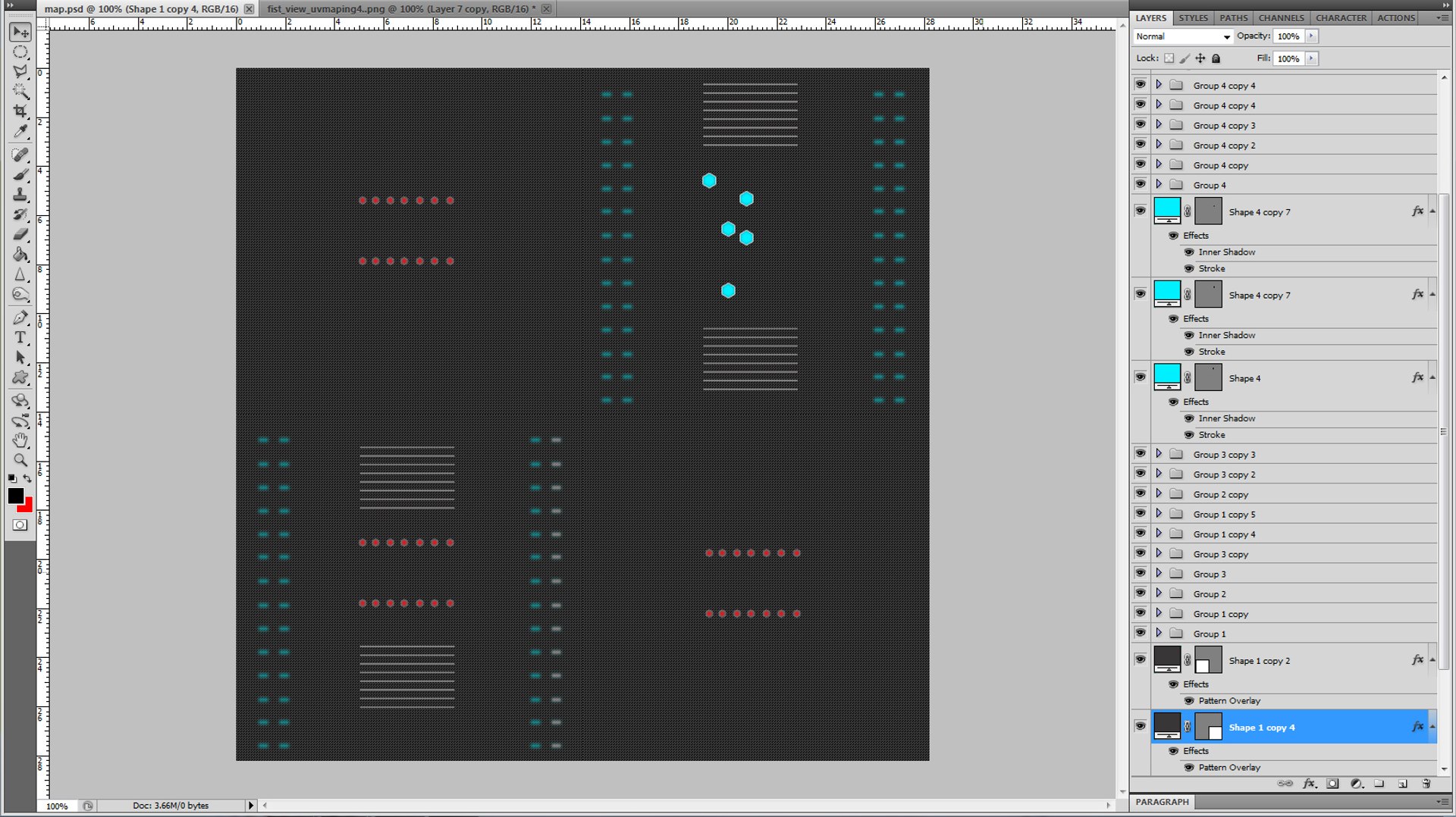Select the Eyedropper tool
This screenshot has height=817, width=1456.
pyautogui.click(x=20, y=132)
